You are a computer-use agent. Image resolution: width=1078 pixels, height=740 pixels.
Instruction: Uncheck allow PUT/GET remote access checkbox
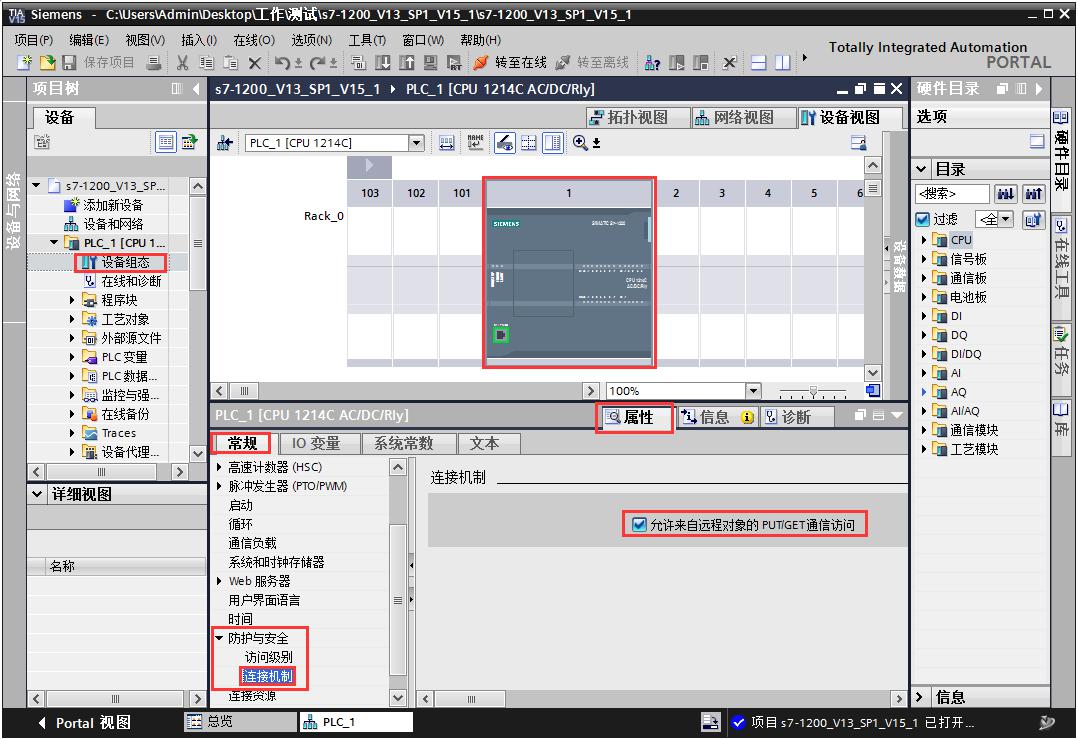click(639, 524)
